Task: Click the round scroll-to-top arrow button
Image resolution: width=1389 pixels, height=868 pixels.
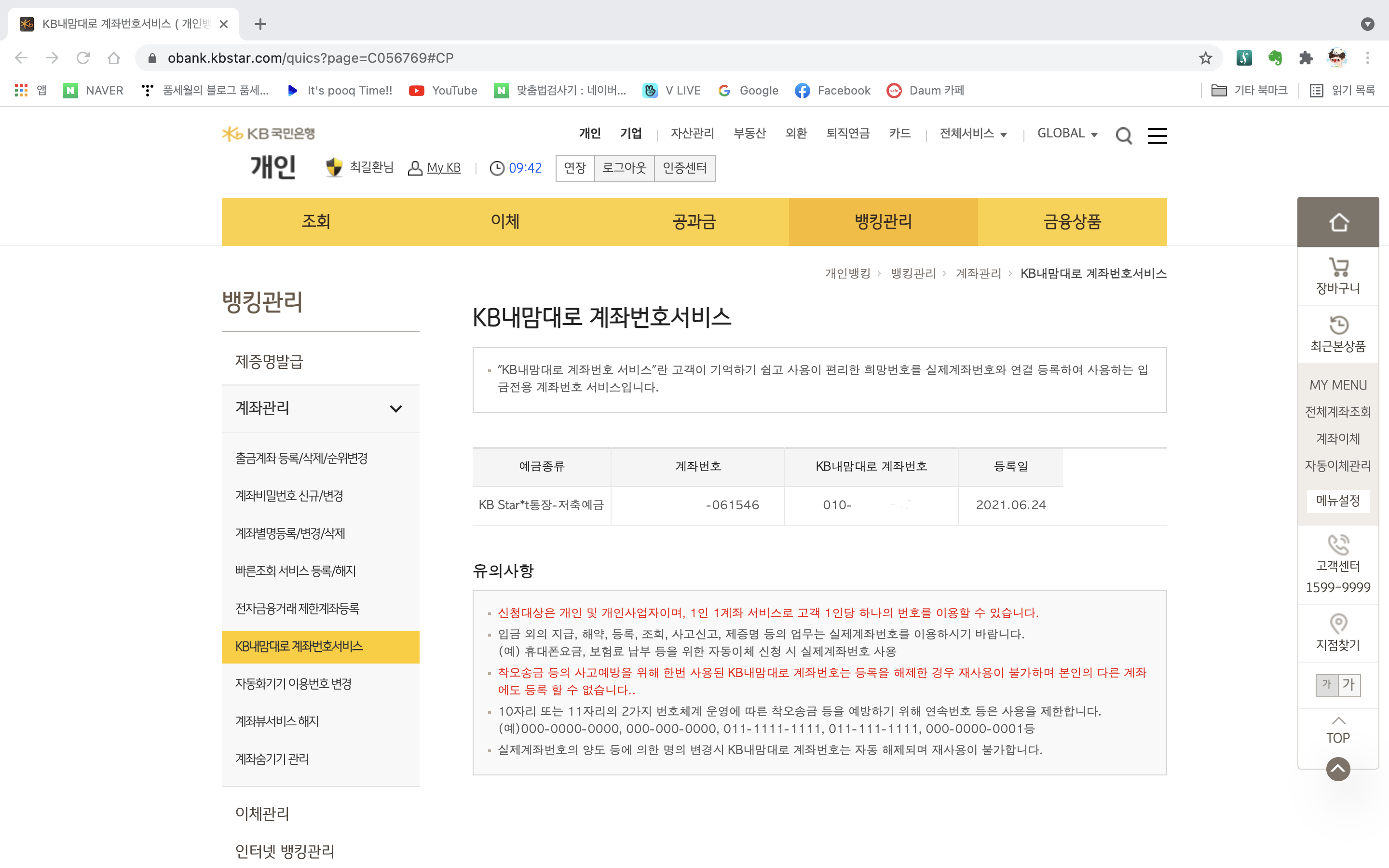Action: click(x=1337, y=769)
